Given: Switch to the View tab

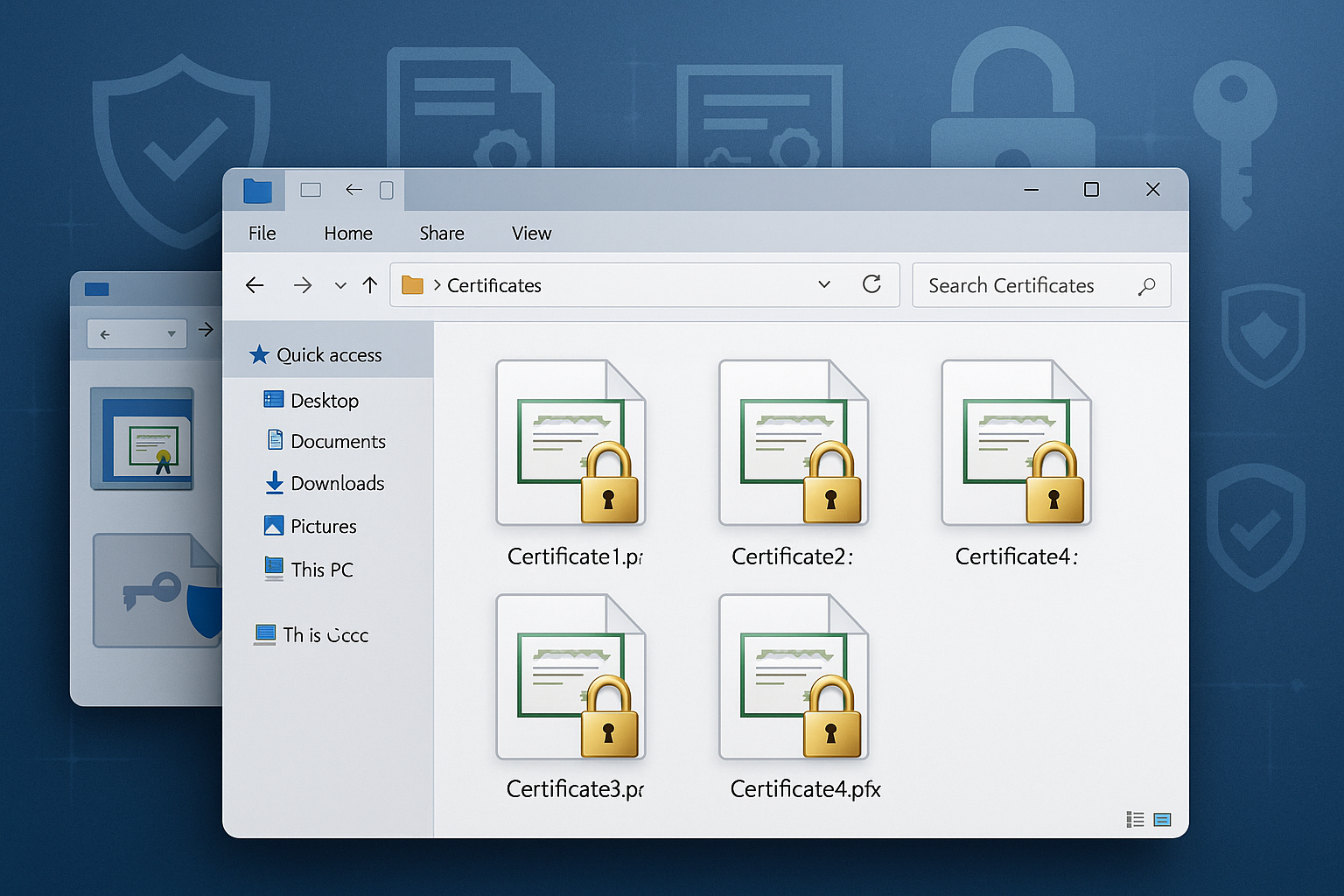Looking at the screenshot, I should 530,233.
